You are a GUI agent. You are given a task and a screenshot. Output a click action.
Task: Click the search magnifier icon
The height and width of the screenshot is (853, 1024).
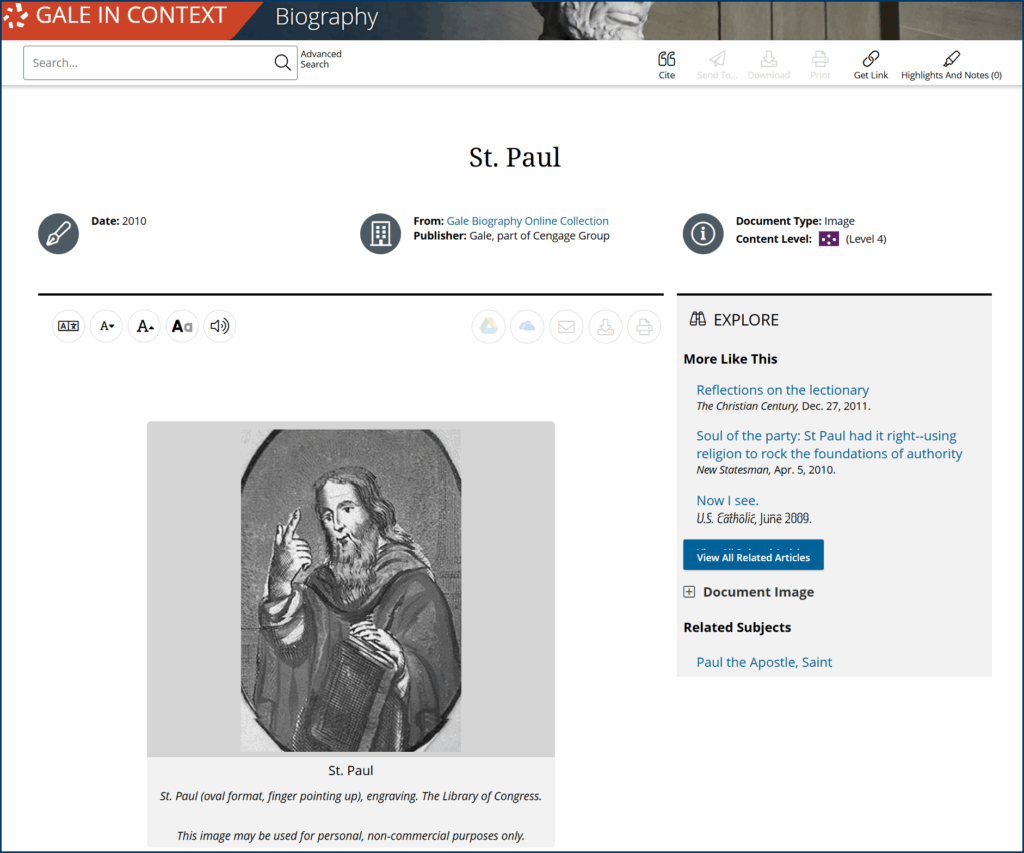tap(282, 63)
